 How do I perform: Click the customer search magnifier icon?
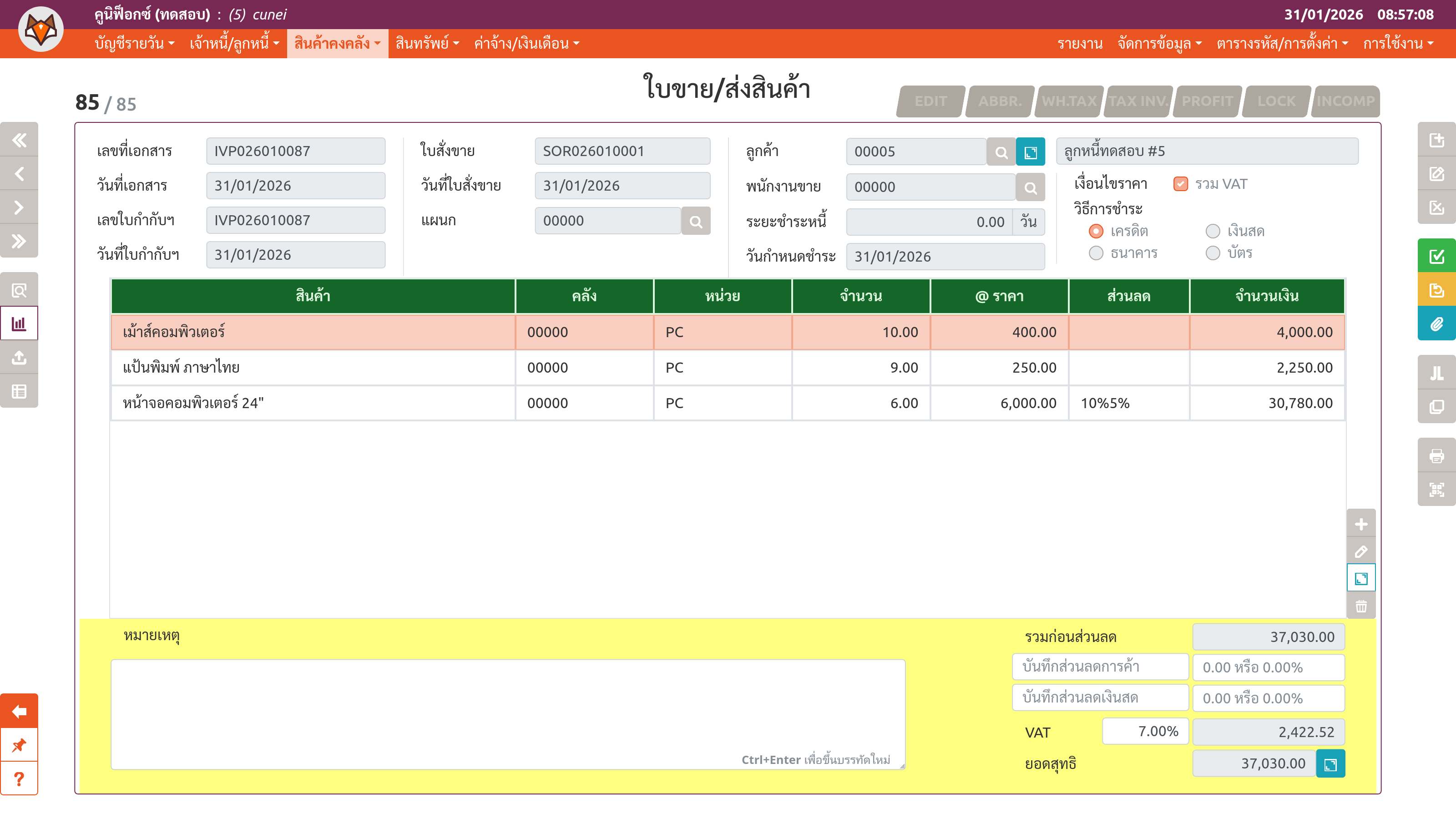[x=1001, y=152]
